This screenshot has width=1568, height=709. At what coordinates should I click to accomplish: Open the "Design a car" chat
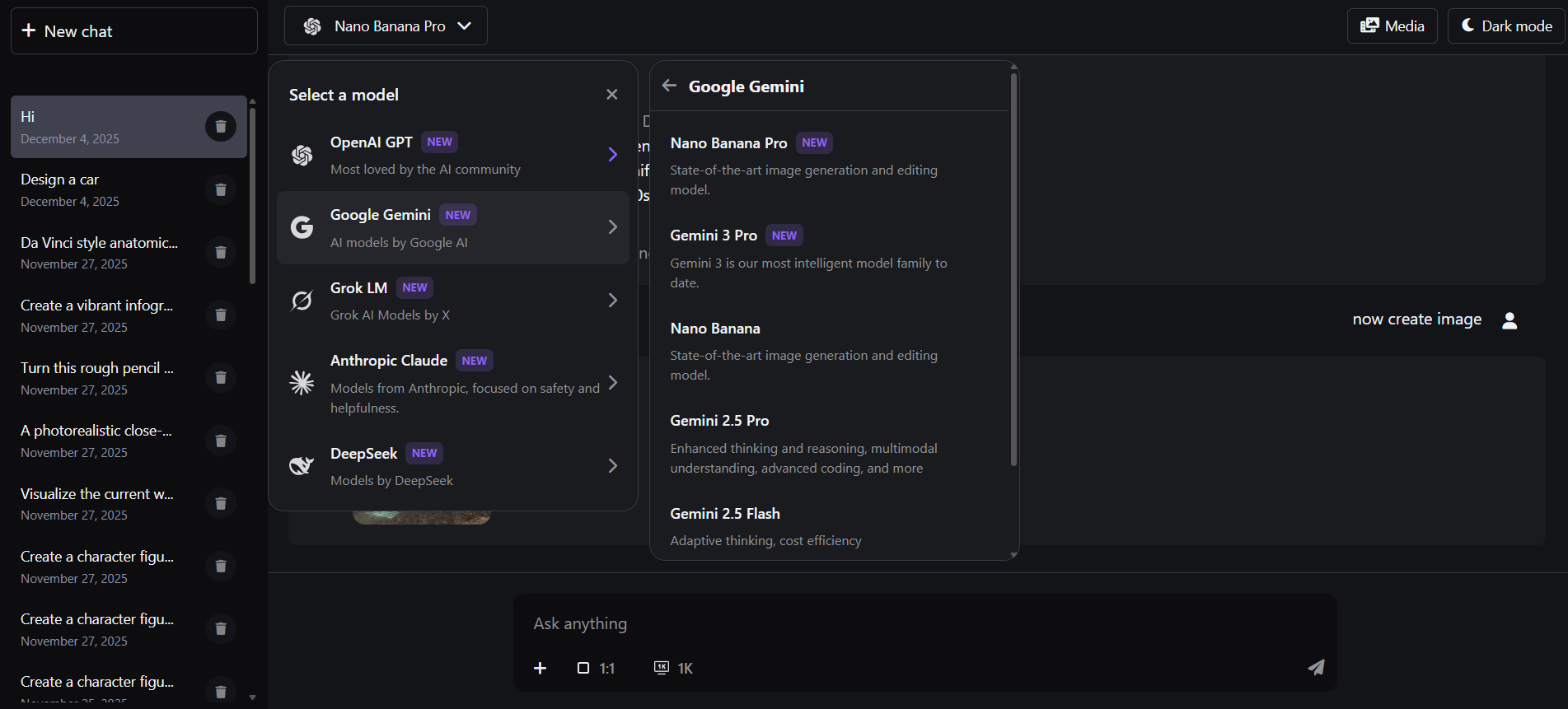point(129,189)
